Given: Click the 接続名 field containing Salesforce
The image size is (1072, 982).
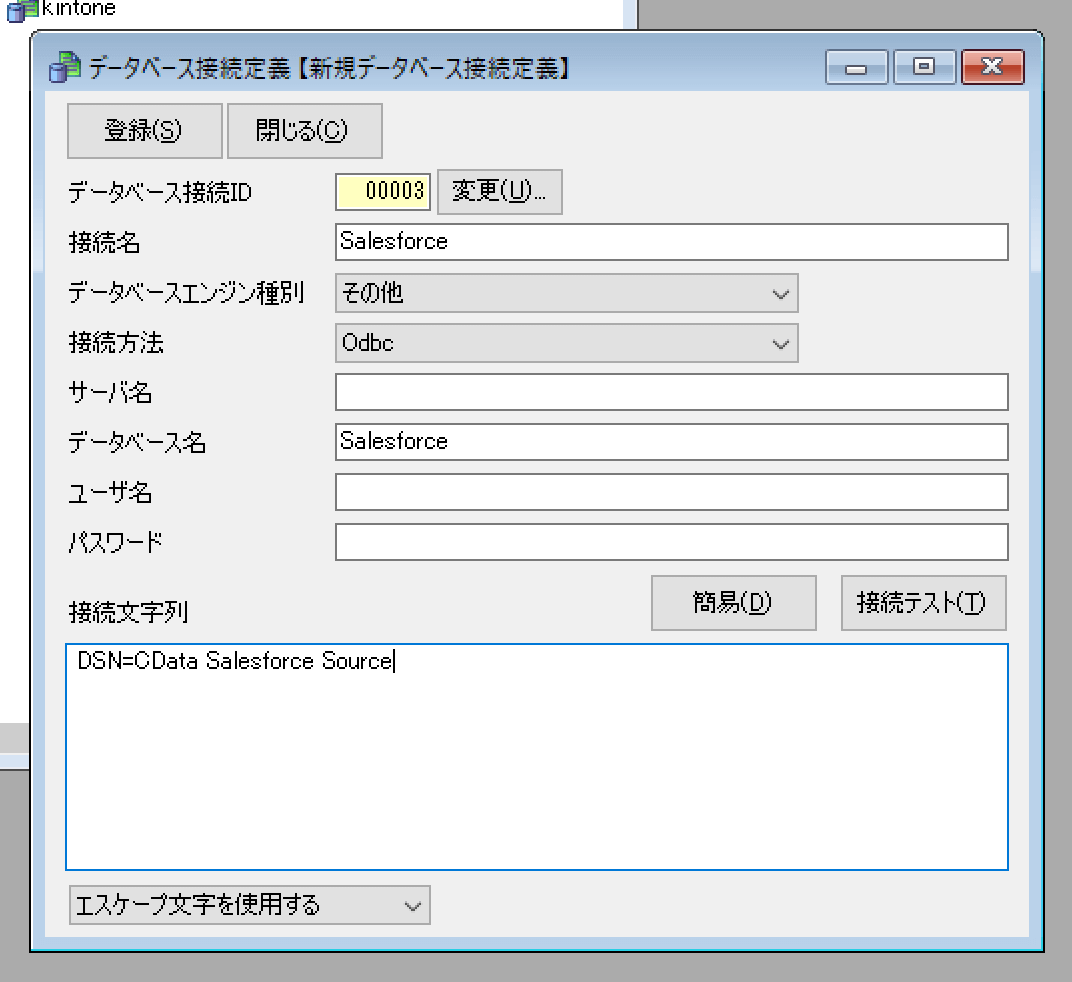Looking at the screenshot, I should [671, 242].
